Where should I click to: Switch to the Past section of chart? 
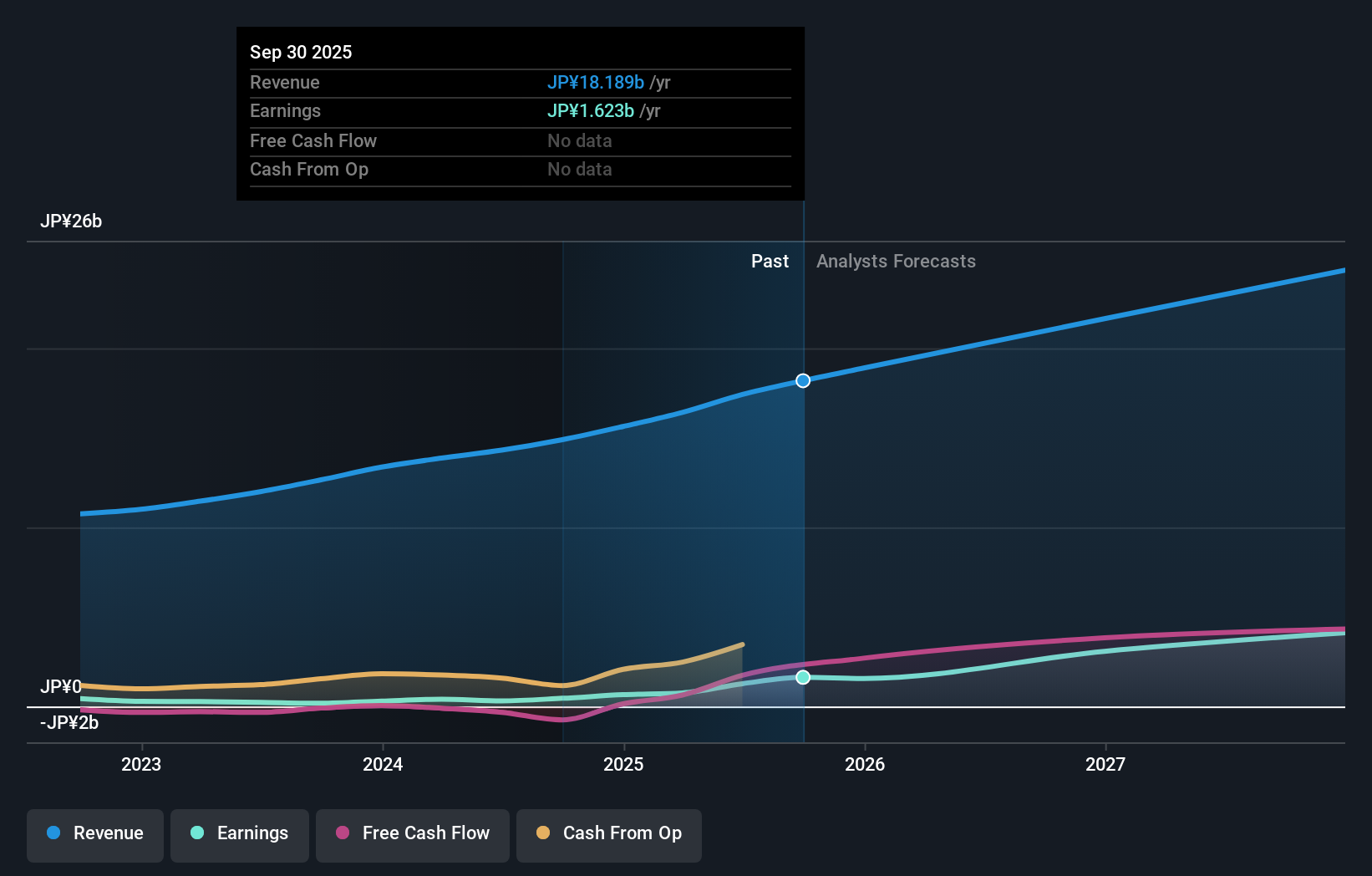point(770,261)
